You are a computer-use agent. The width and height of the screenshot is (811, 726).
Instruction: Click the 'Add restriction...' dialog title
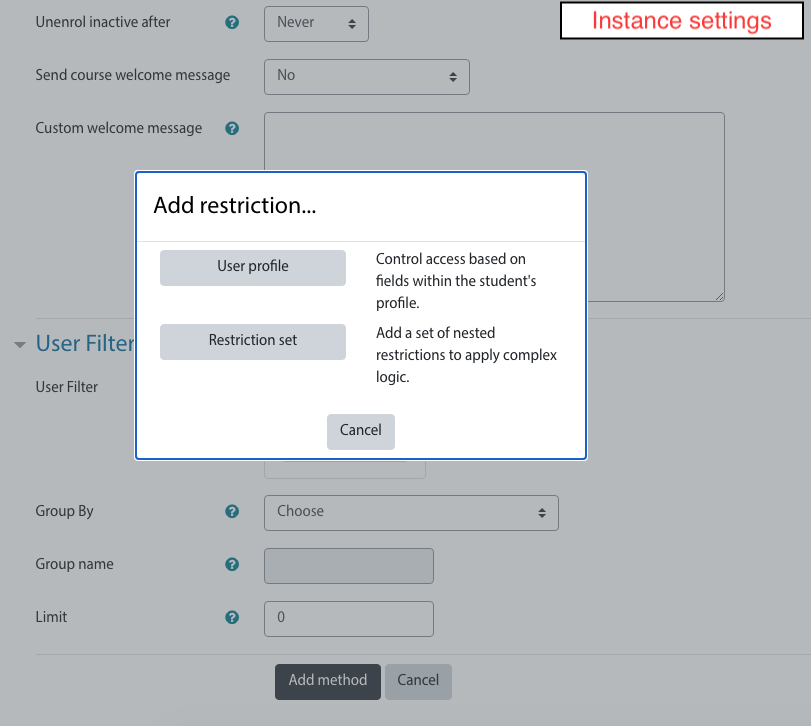pos(235,206)
